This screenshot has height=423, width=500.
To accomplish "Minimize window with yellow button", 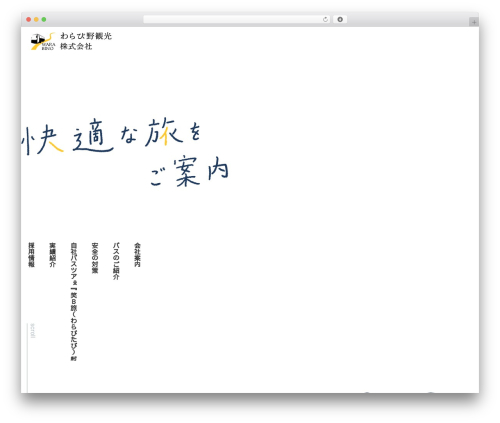I will tap(36, 20).
